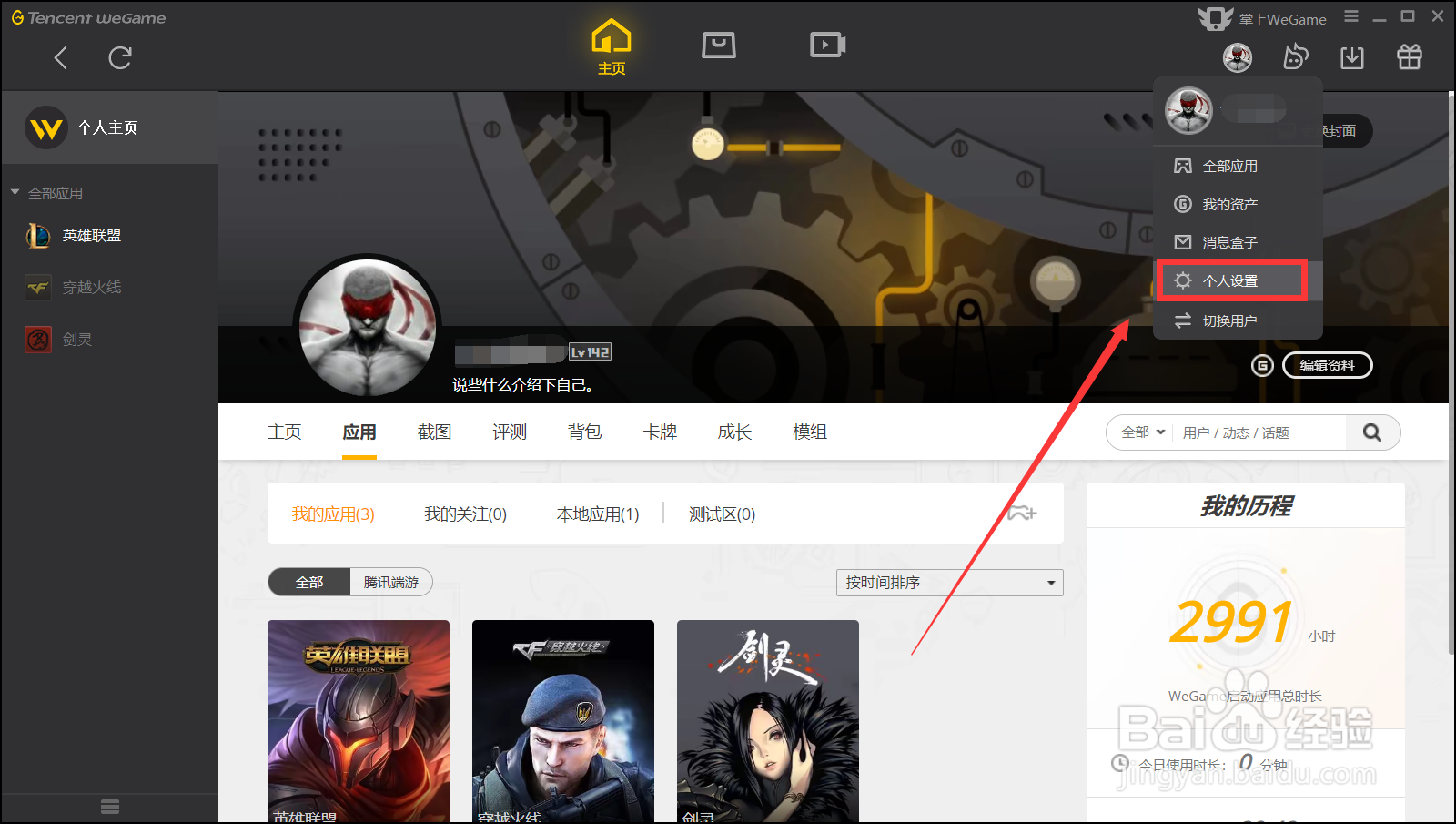Switch to the 应用 profile tab
Viewport: 1456px width, 824px height.
click(359, 432)
